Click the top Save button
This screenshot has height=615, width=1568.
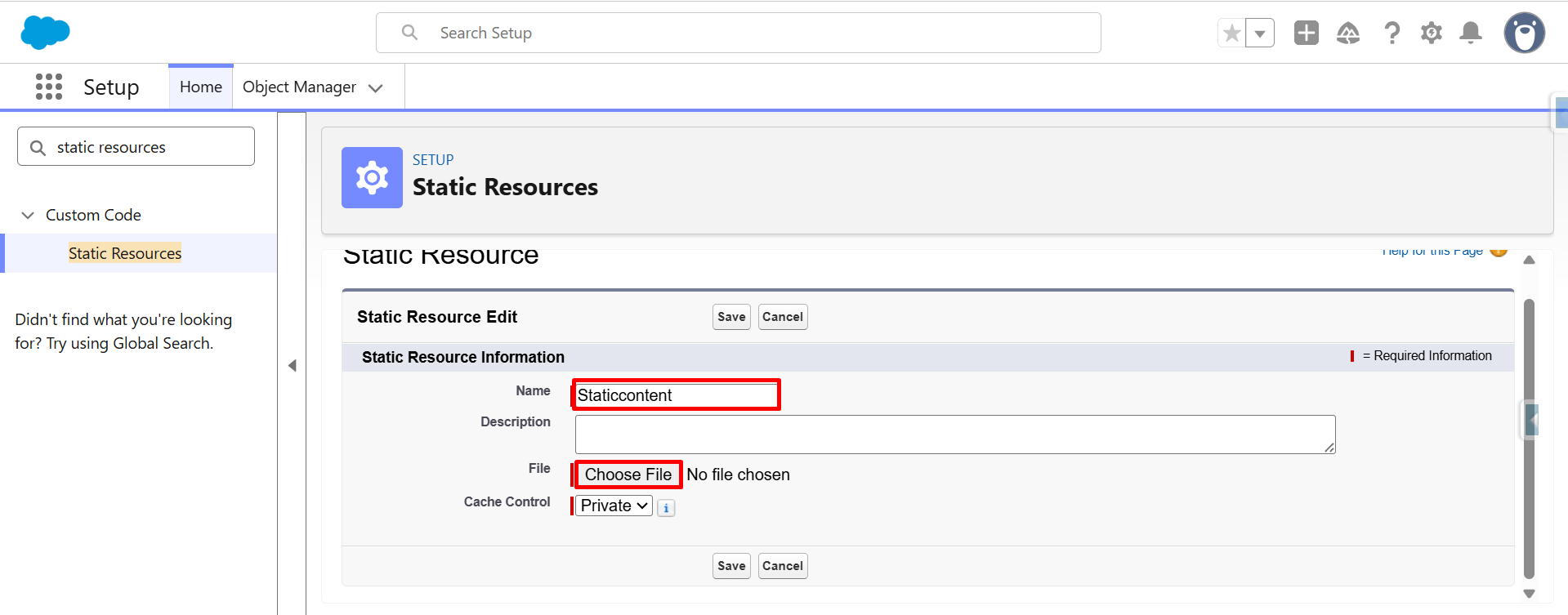point(731,317)
